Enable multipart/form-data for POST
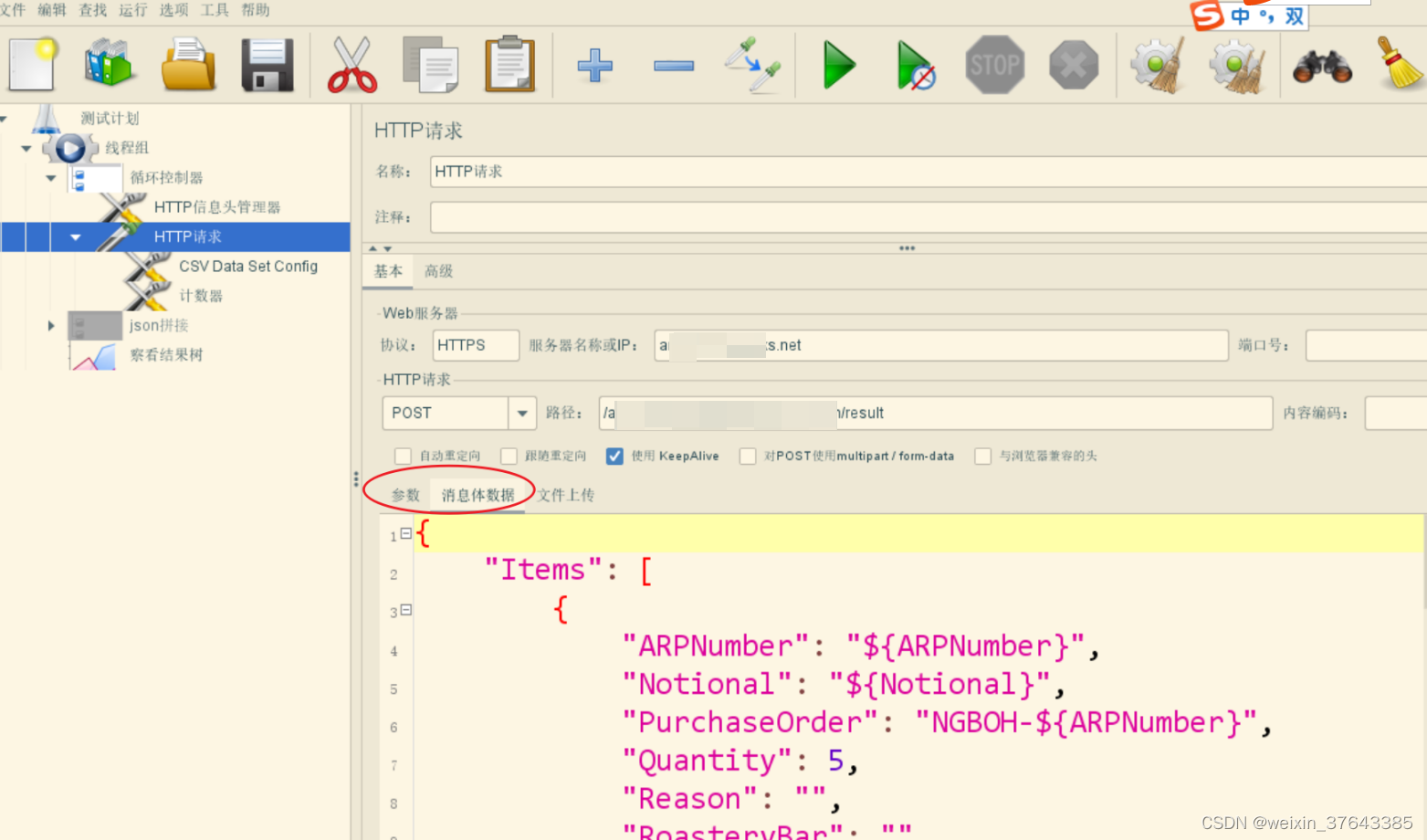 tap(748, 456)
